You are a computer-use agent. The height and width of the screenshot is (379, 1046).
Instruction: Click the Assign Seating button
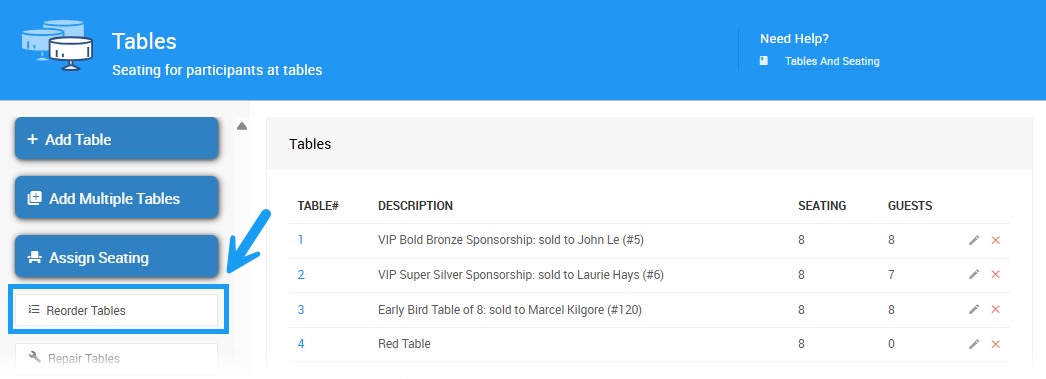pos(117,256)
